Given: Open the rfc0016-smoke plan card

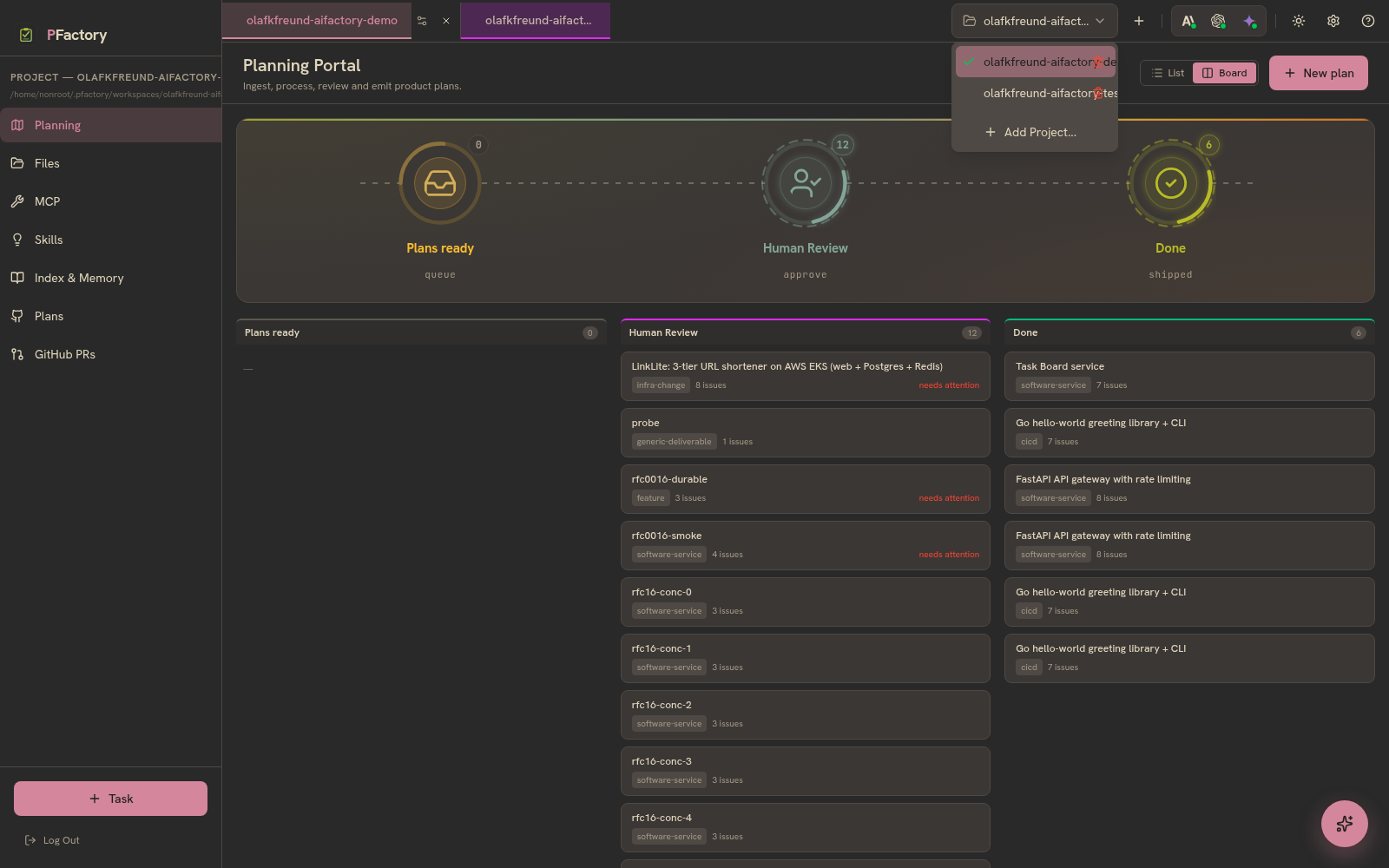Looking at the screenshot, I should point(806,545).
